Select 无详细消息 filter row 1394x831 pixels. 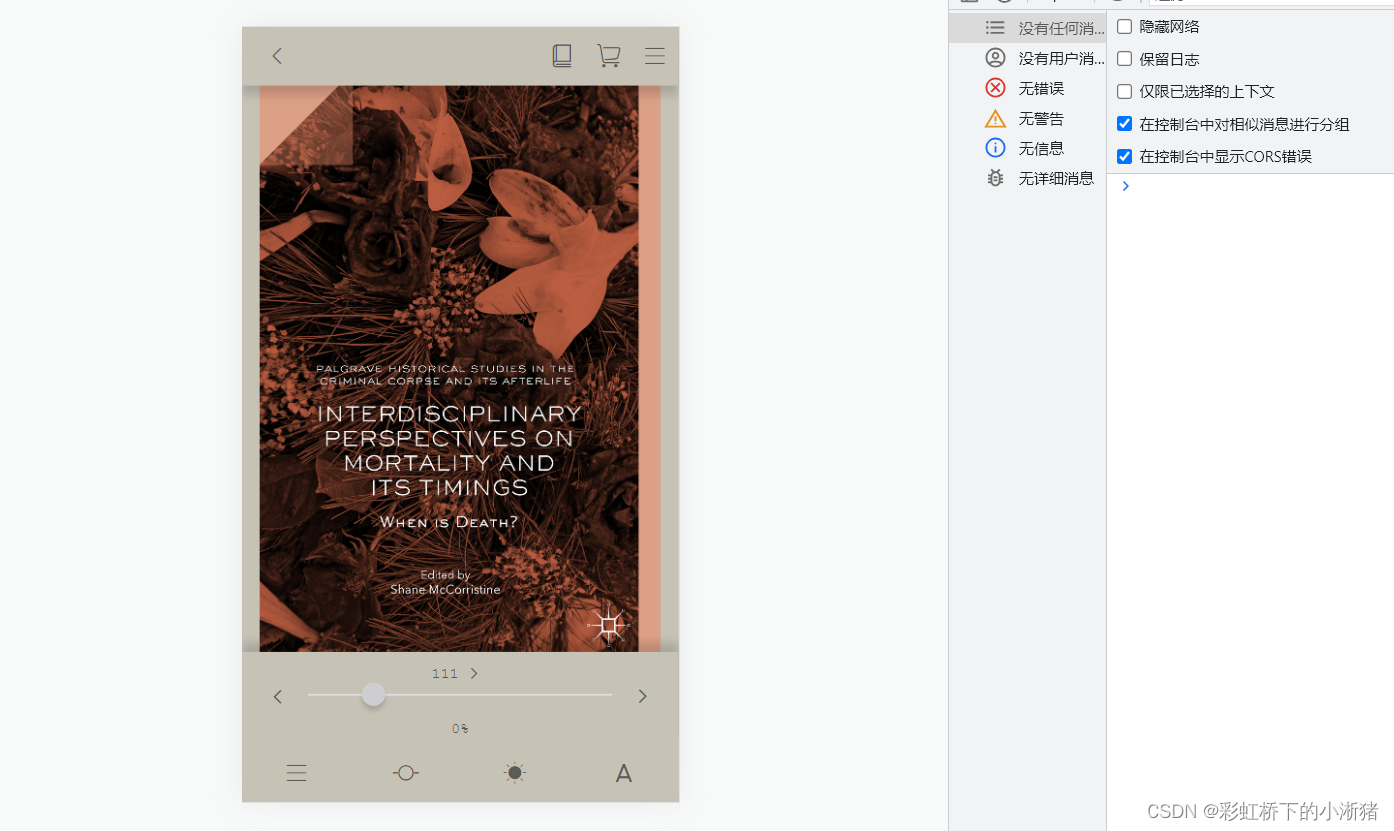point(1028,178)
